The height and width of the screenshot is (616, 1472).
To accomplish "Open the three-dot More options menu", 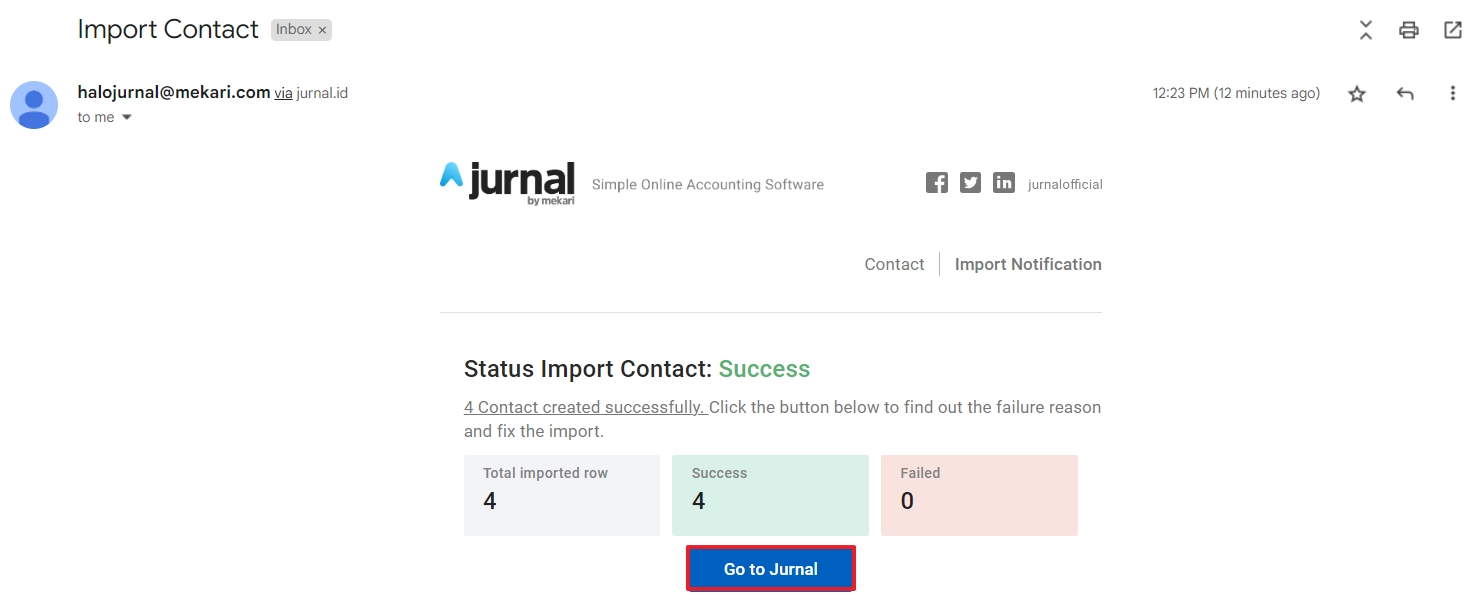I will (x=1453, y=94).
